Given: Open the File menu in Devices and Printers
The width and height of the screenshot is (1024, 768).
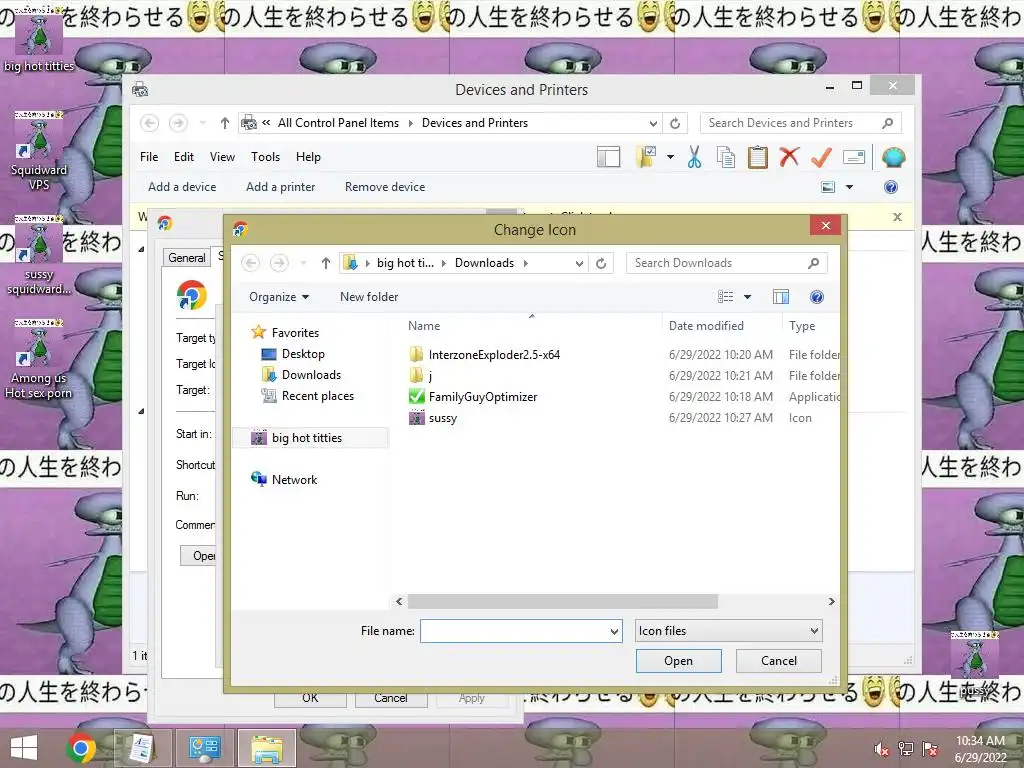Looking at the screenshot, I should (x=149, y=157).
